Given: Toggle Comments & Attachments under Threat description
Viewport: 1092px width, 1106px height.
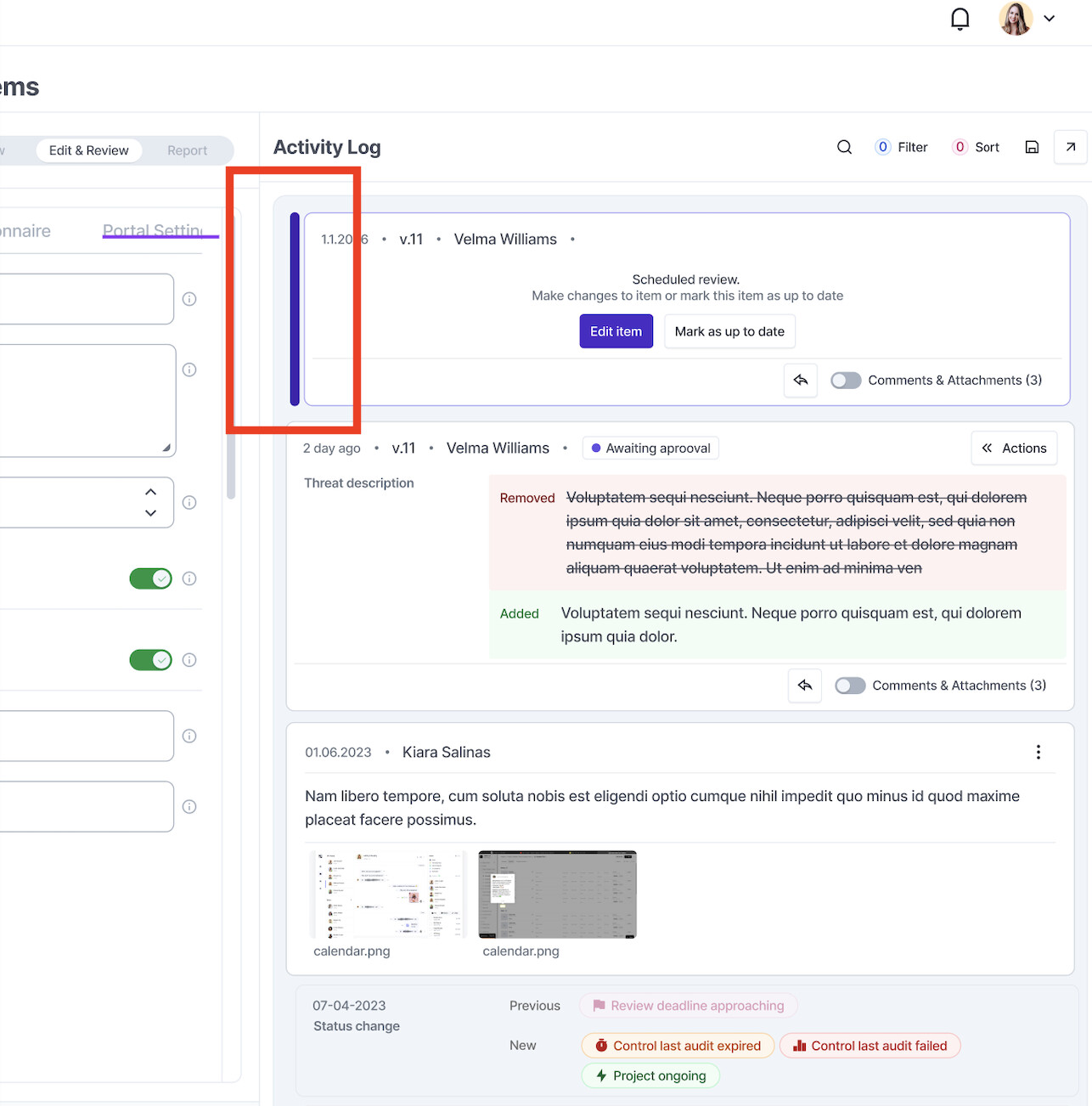Looking at the screenshot, I should [850, 686].
